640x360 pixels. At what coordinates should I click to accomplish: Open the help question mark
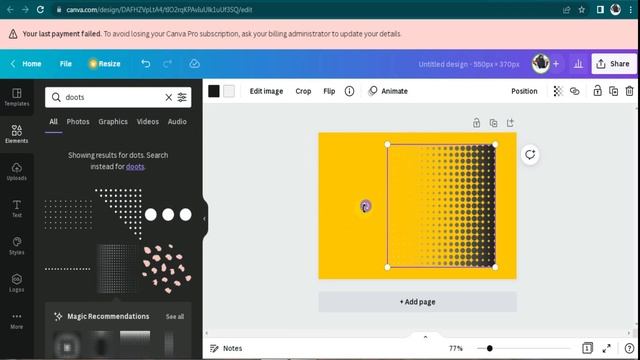click(629, 348)
